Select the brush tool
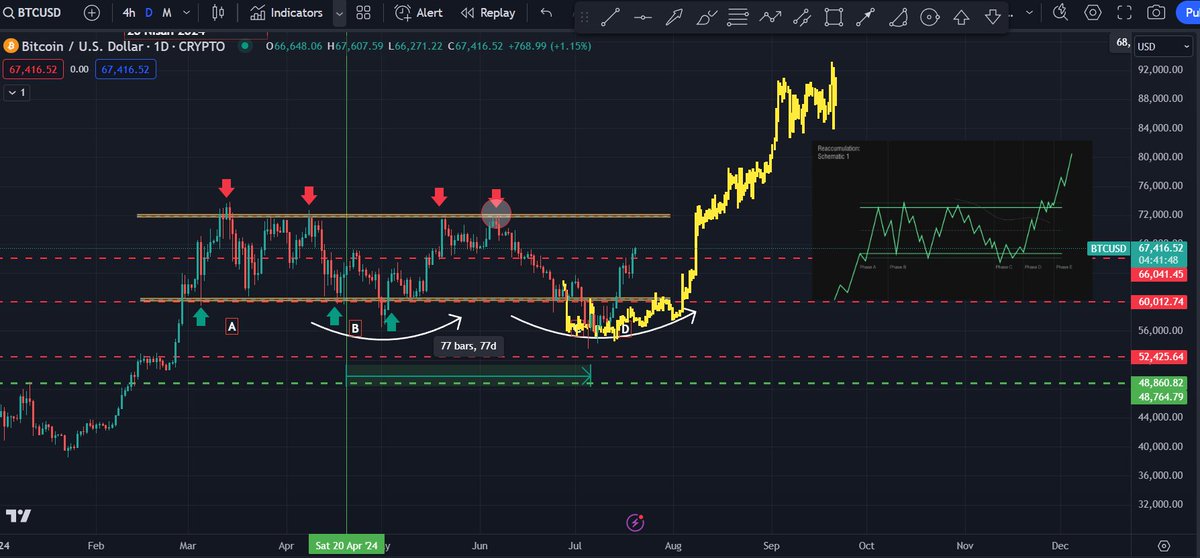 [707, 16]
